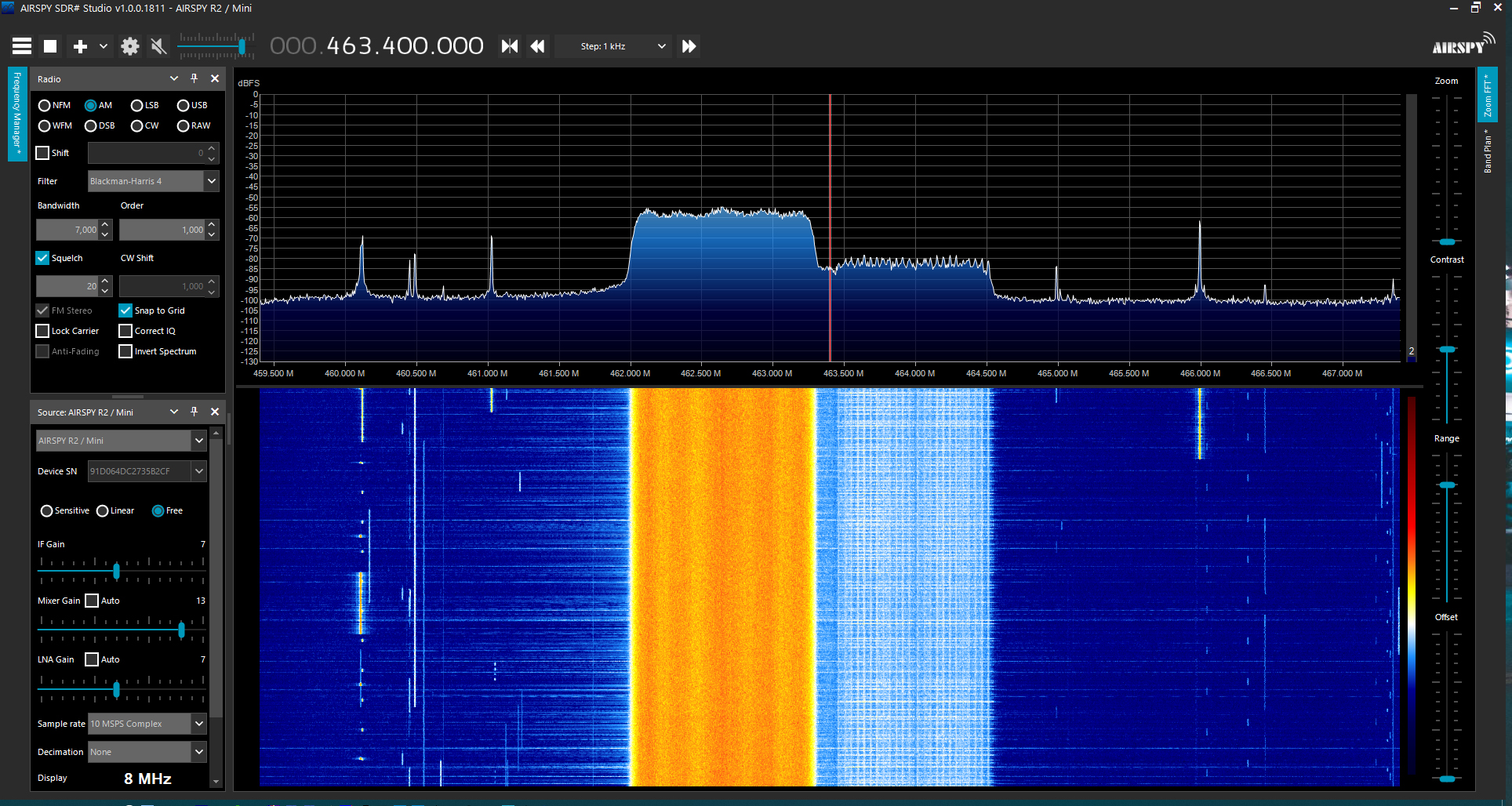
Task: Open the Decimation None dropdown
Action: click(x=147, y=752)
